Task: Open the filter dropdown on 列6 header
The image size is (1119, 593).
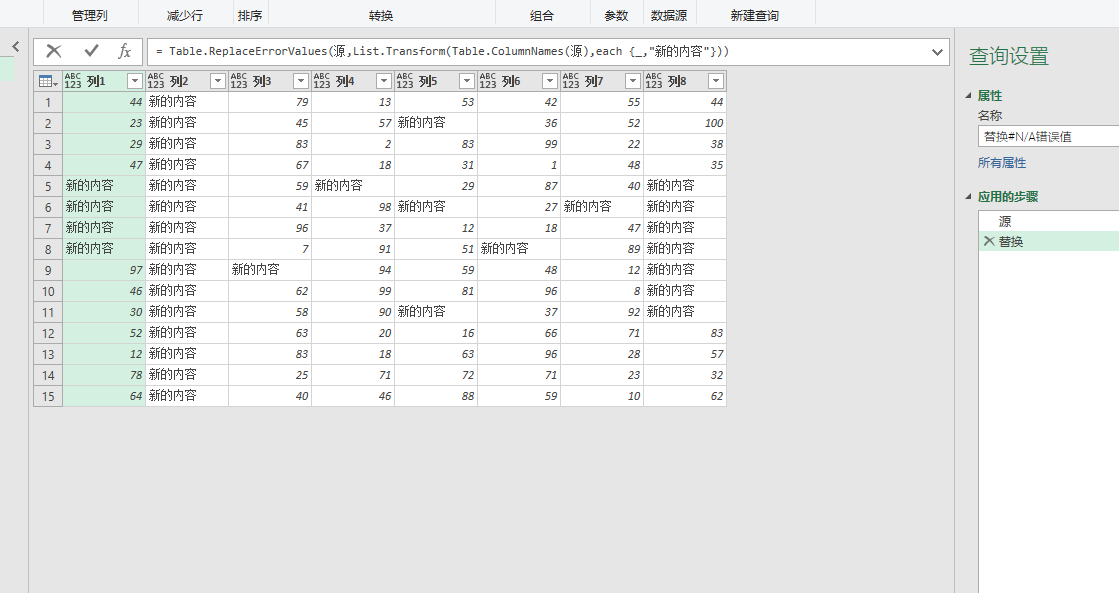Action: 549,80
